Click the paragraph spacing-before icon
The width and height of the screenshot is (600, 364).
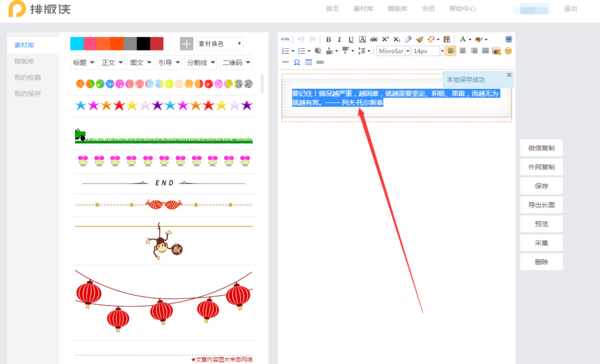click(329, 51)
